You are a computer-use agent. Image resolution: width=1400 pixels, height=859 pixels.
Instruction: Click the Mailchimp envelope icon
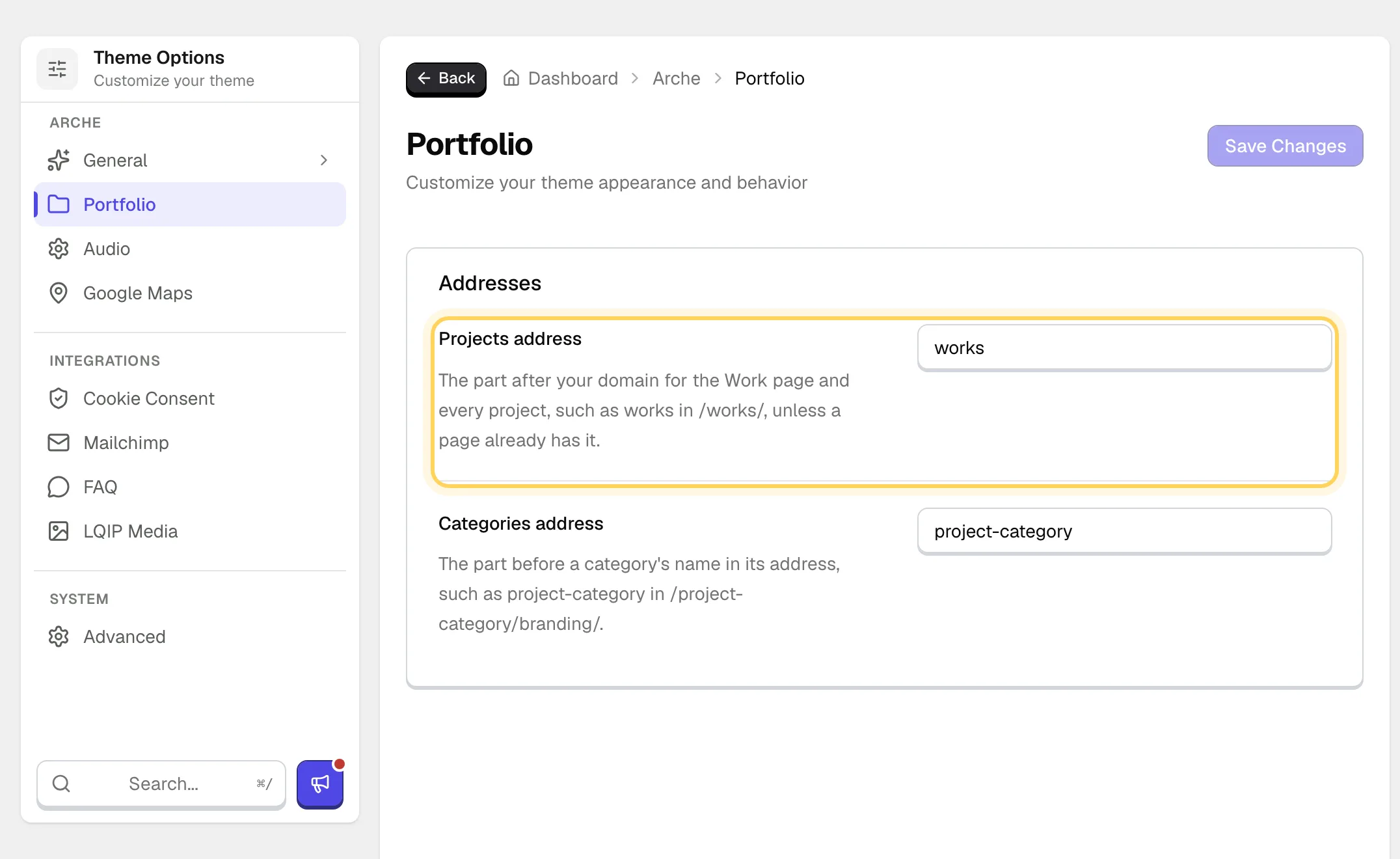click(x=59, y=443)
